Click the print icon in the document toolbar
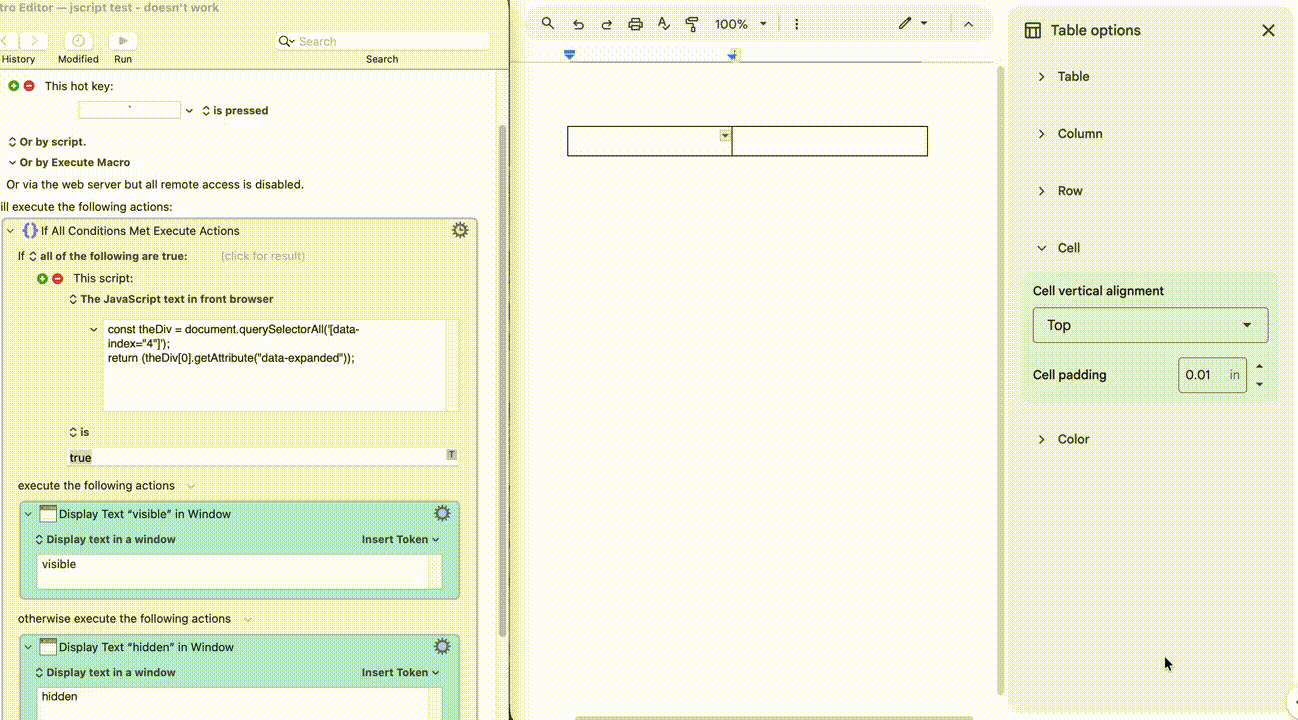1298x720 pixels. pos(635,24)
